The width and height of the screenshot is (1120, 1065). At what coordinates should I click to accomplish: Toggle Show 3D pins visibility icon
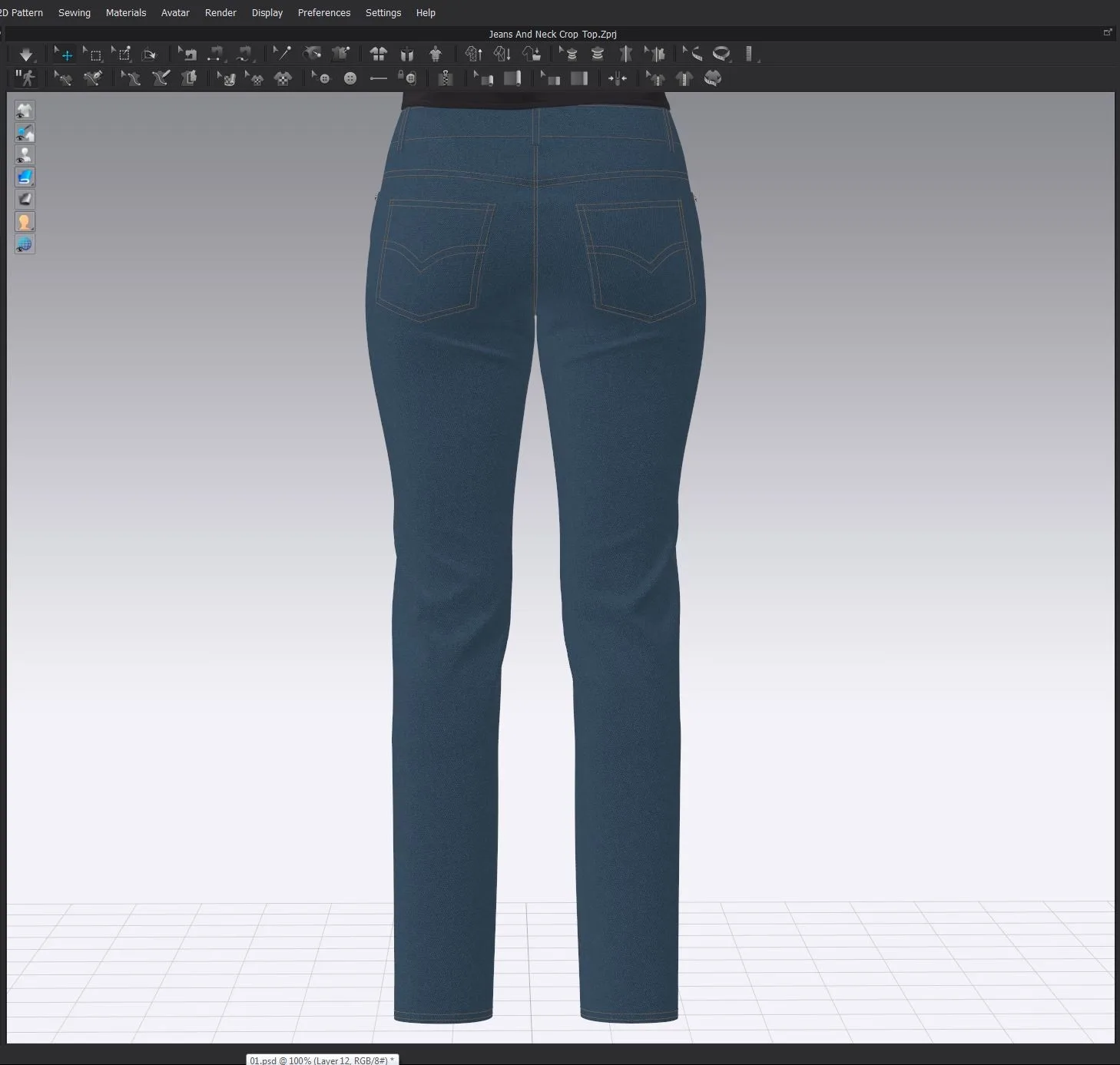25,133
